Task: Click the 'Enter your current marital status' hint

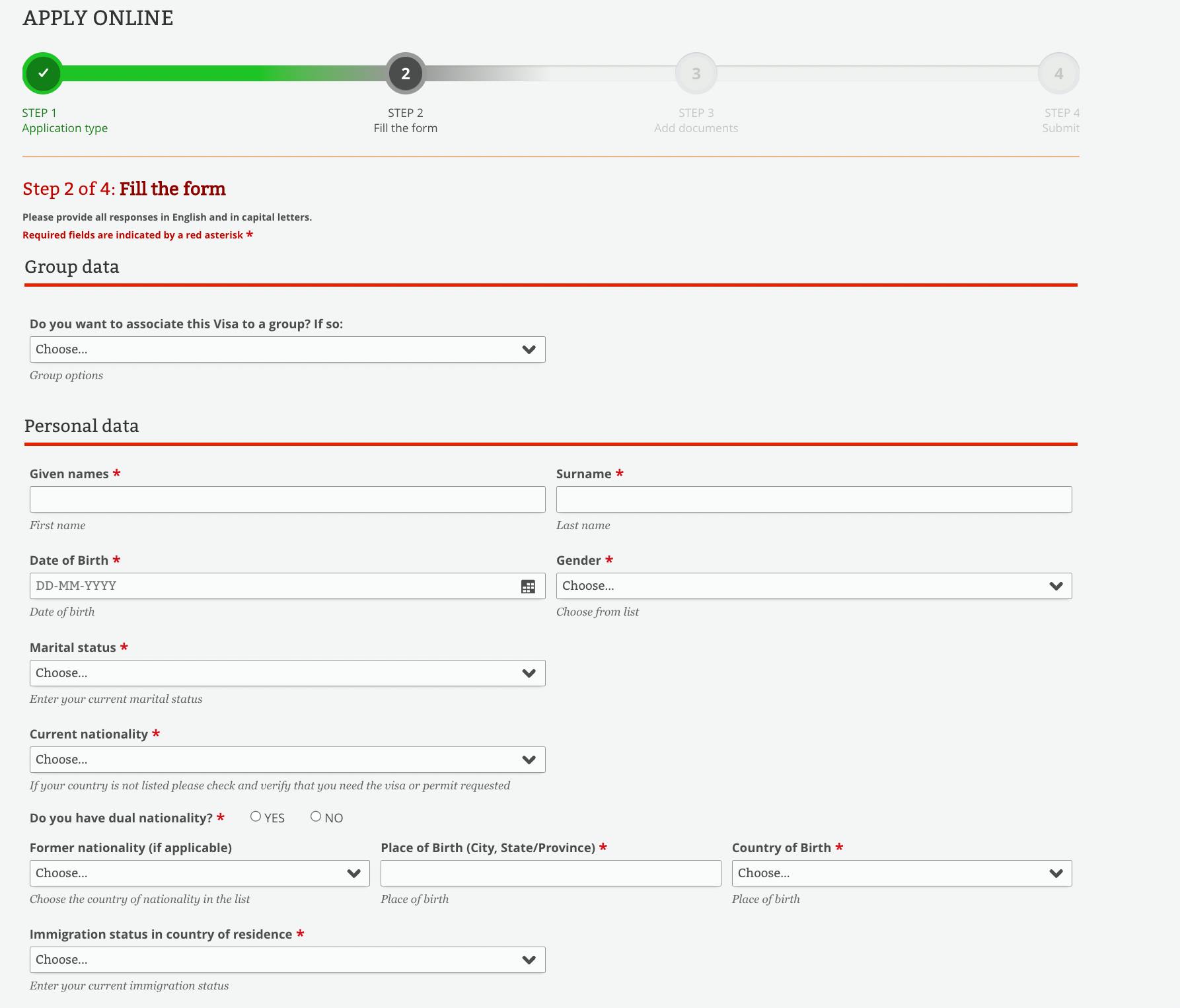Action: 116,699
